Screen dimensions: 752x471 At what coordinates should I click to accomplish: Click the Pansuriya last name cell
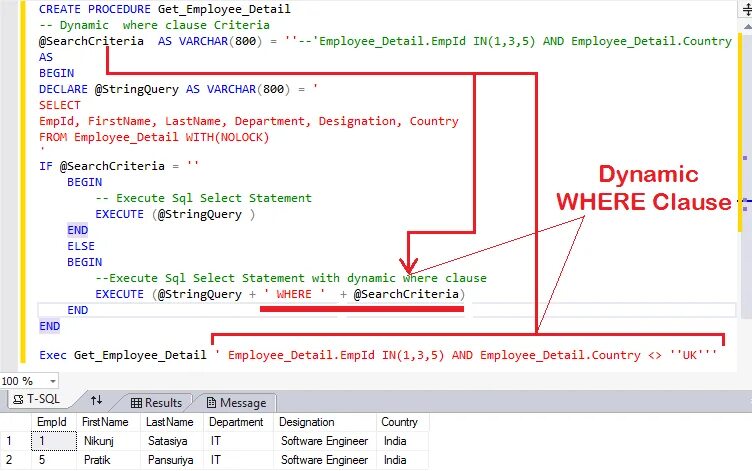172,460
